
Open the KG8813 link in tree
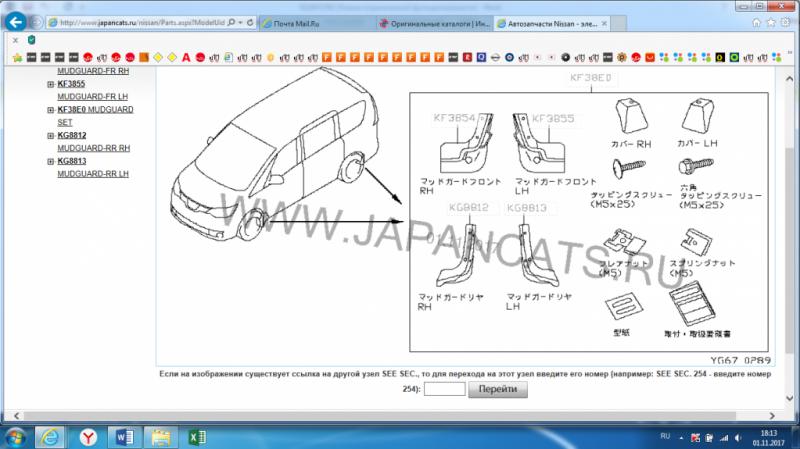(71, 161)
